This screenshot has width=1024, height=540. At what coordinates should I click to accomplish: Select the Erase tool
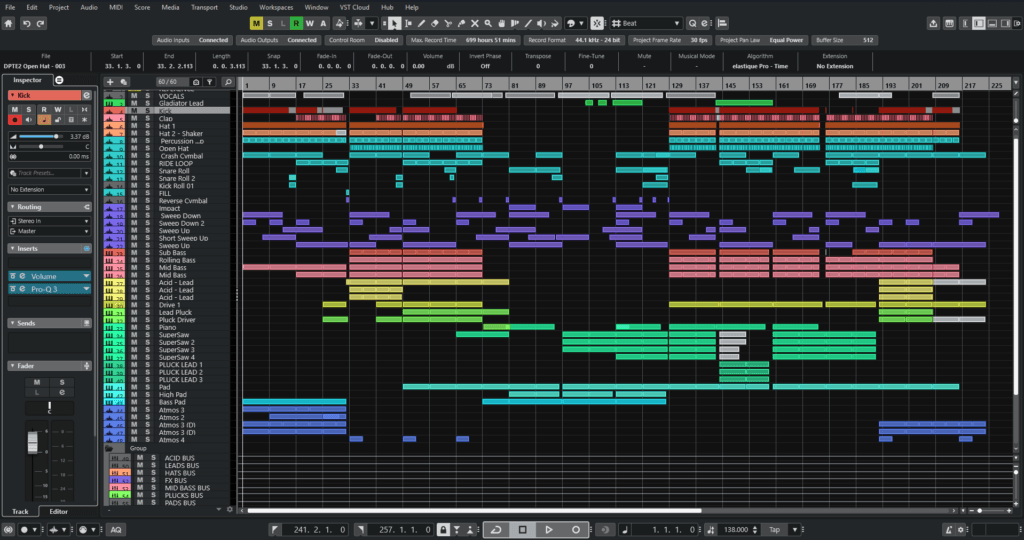[x=434, y=24]
